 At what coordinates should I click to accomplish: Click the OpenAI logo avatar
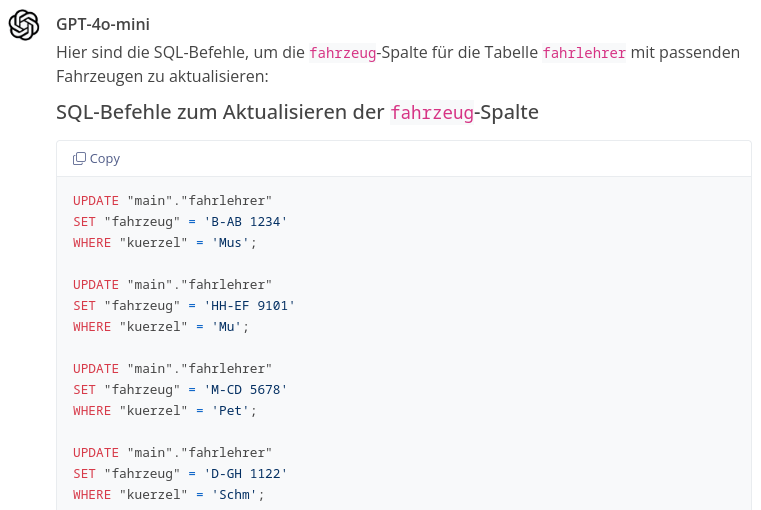[24, 25]
